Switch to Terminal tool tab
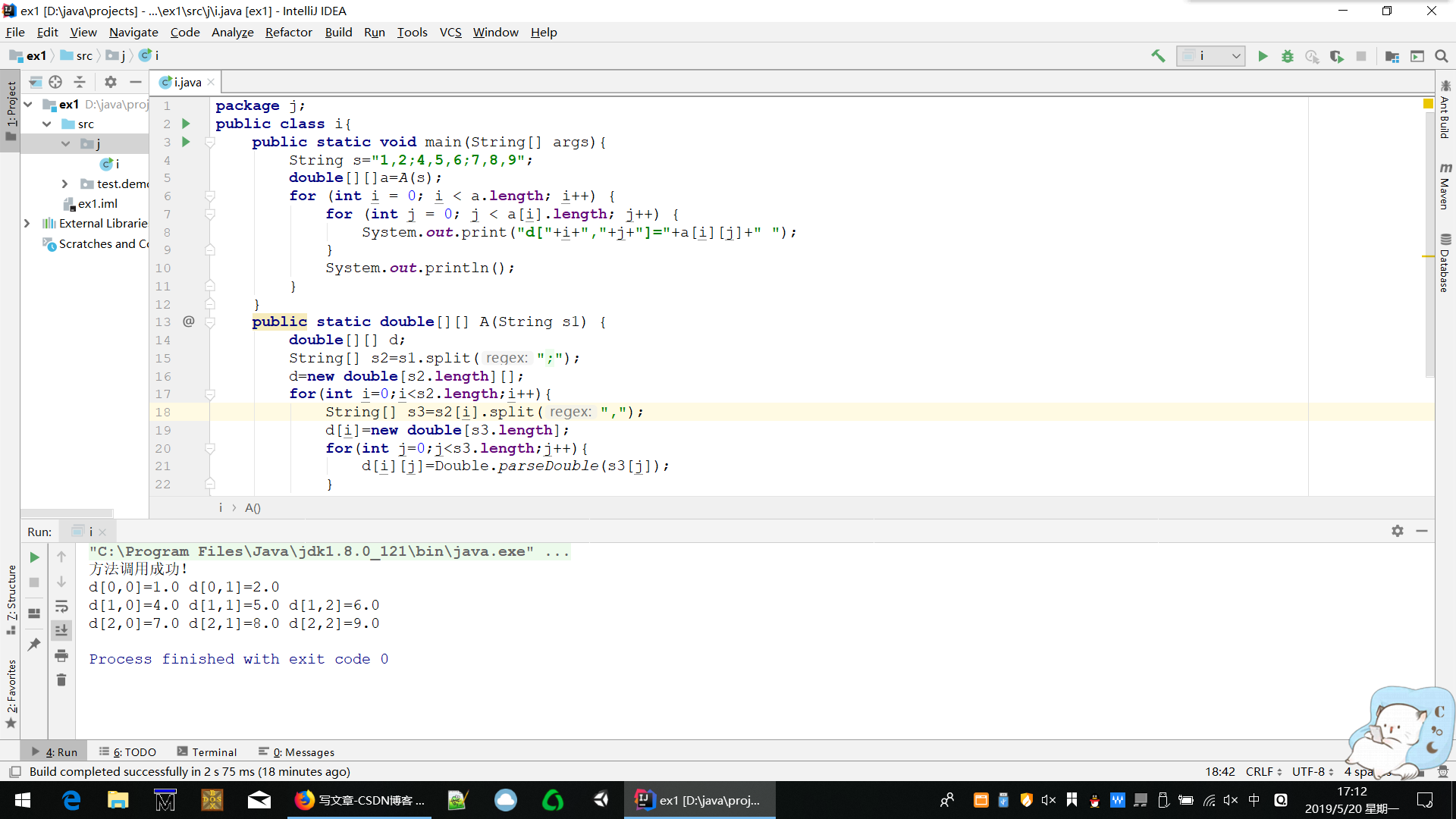 pos(207,752)
